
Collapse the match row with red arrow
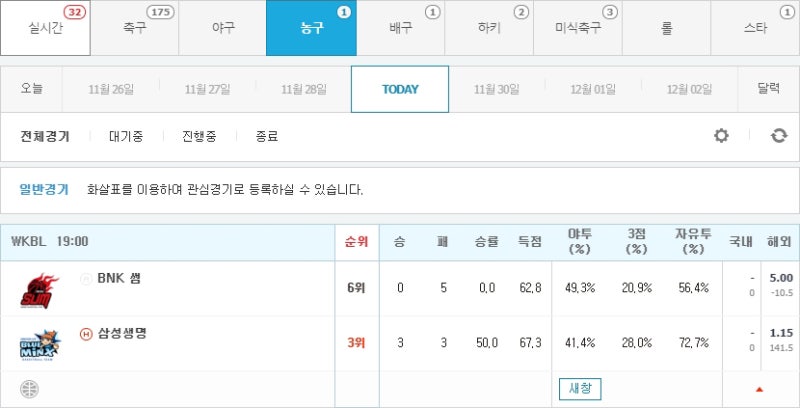(759, 388)
